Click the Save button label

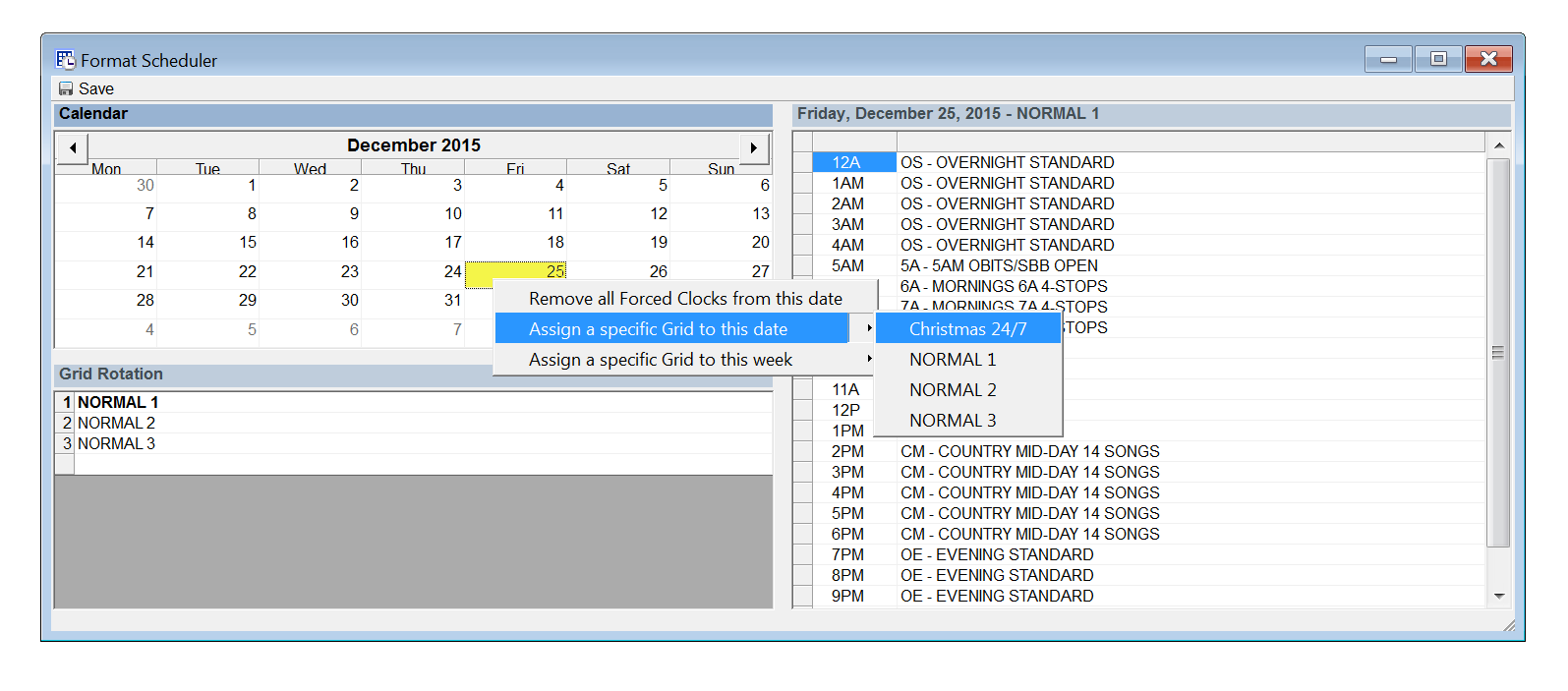coord(96,88)
